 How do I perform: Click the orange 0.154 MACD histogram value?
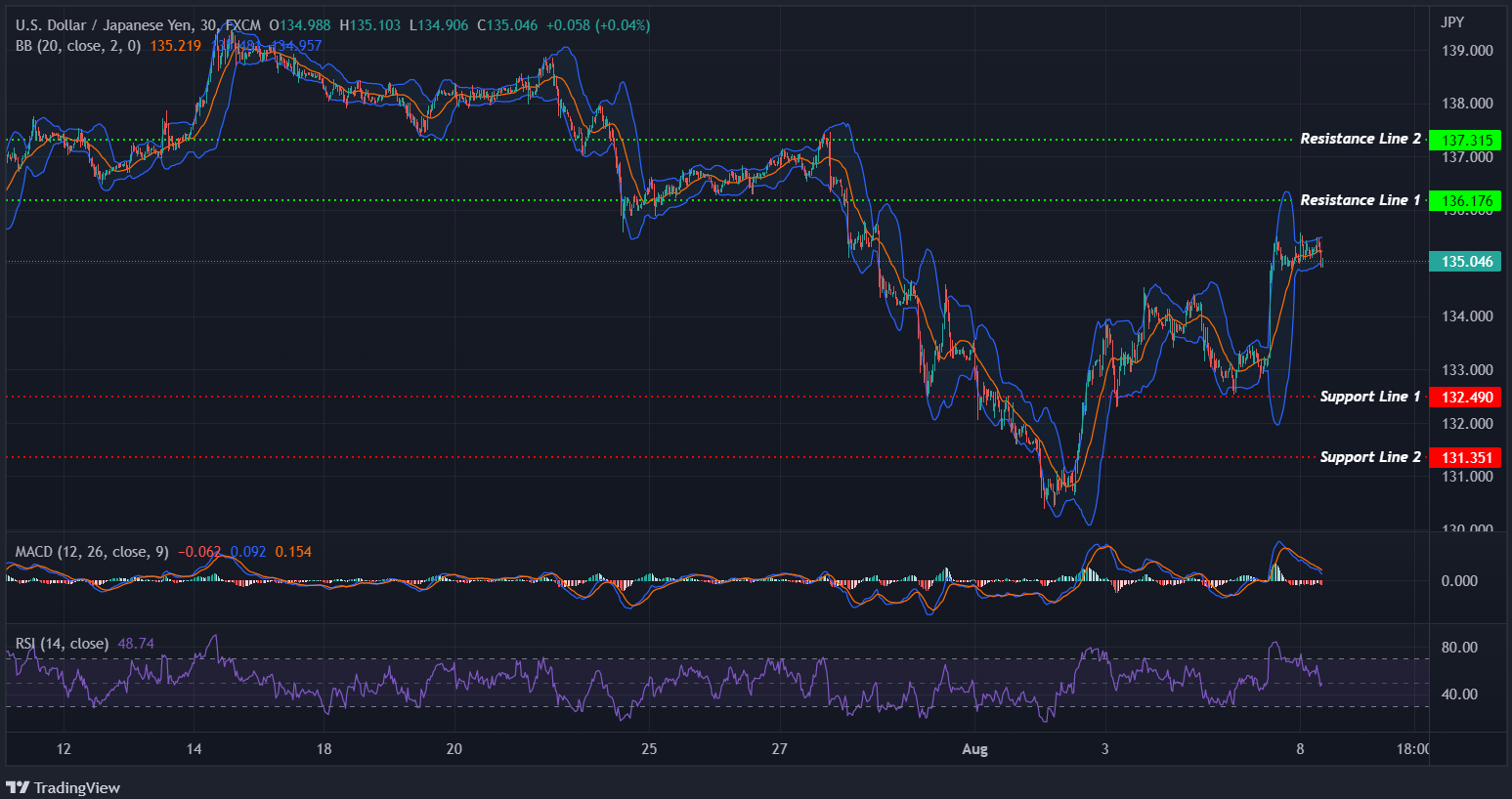293,551
